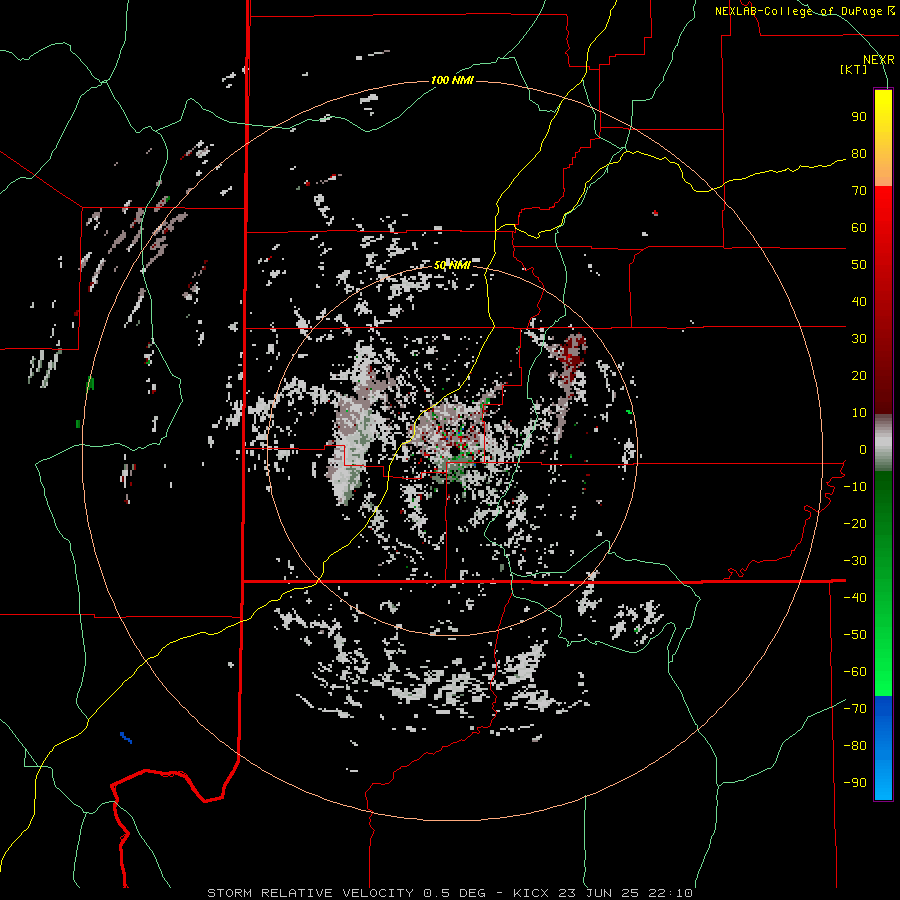The height and width of the screenshot is (900, 900).
Task: Click the -40 value on the velocity scale
Action: pyautogui.click(x=855, y=598)
